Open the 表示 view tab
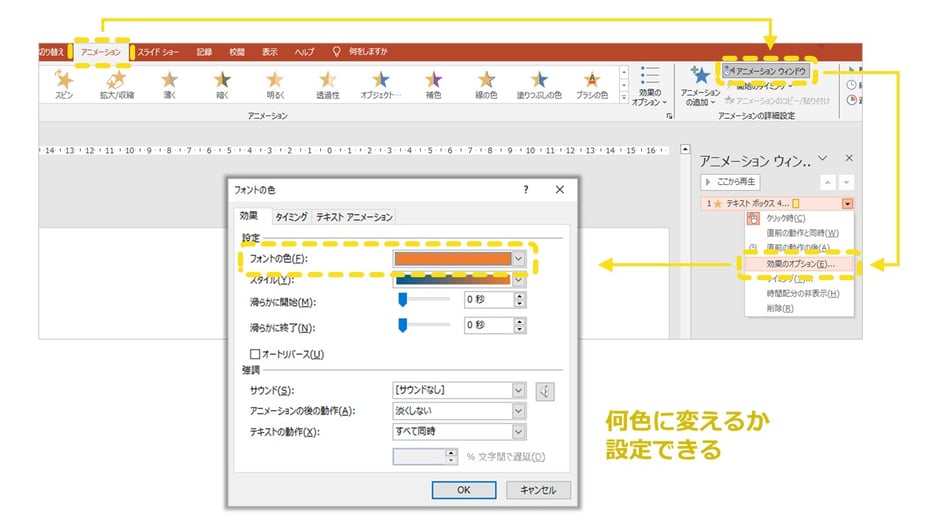 (270, 52)
